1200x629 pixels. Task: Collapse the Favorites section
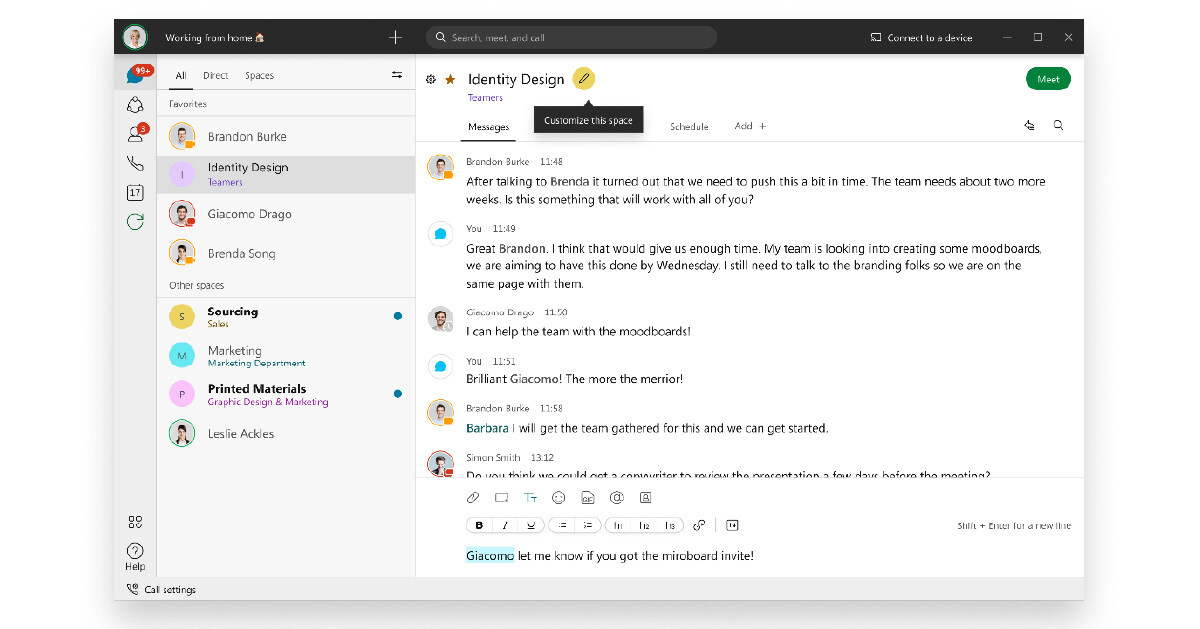tap(187, 103)
